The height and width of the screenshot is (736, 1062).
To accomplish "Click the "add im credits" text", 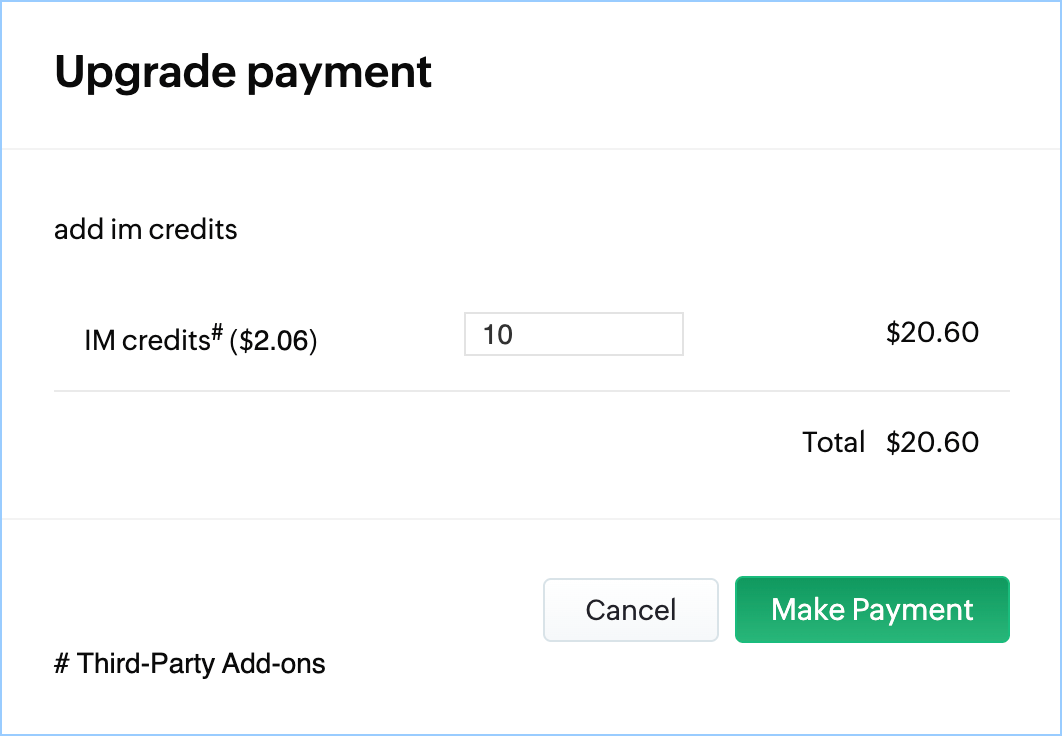I will 146,230.
